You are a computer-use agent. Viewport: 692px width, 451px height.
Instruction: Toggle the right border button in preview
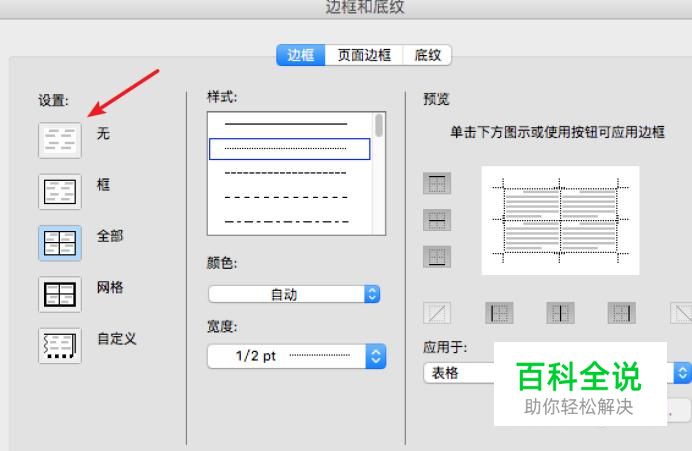tap(622, 313)
